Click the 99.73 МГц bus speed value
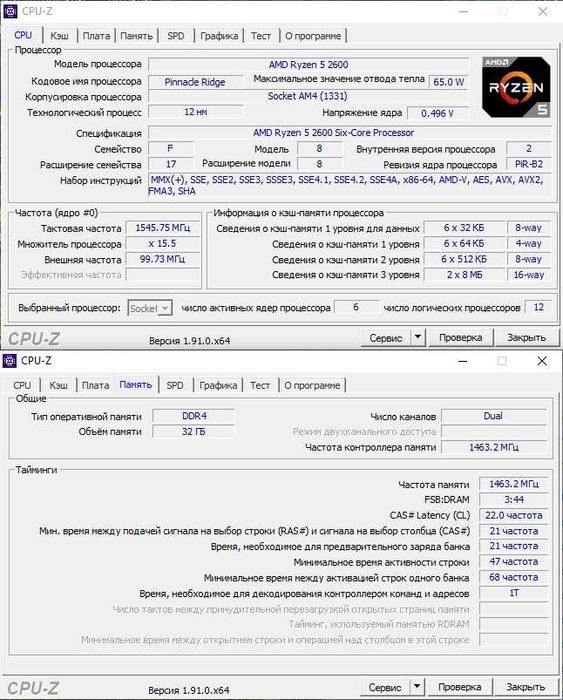Image resolution: width=563 pixels, height=700 pixels. 163,259
